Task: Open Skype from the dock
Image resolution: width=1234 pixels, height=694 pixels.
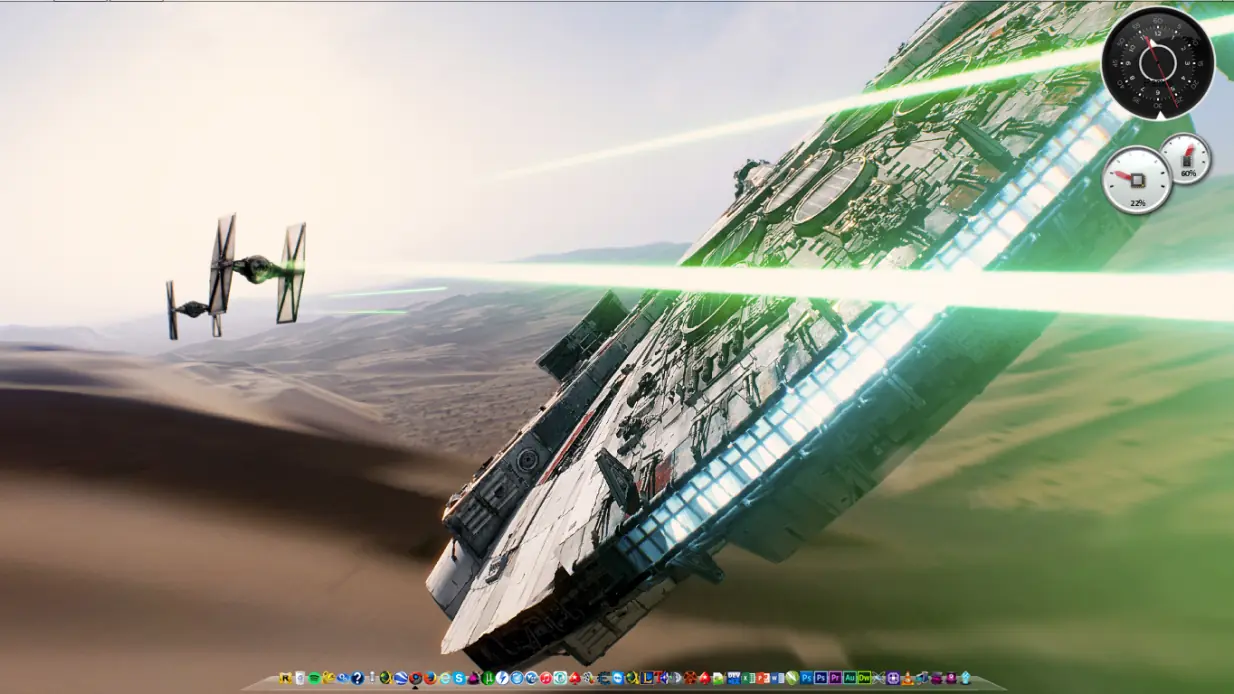Action: click(459, 678)
